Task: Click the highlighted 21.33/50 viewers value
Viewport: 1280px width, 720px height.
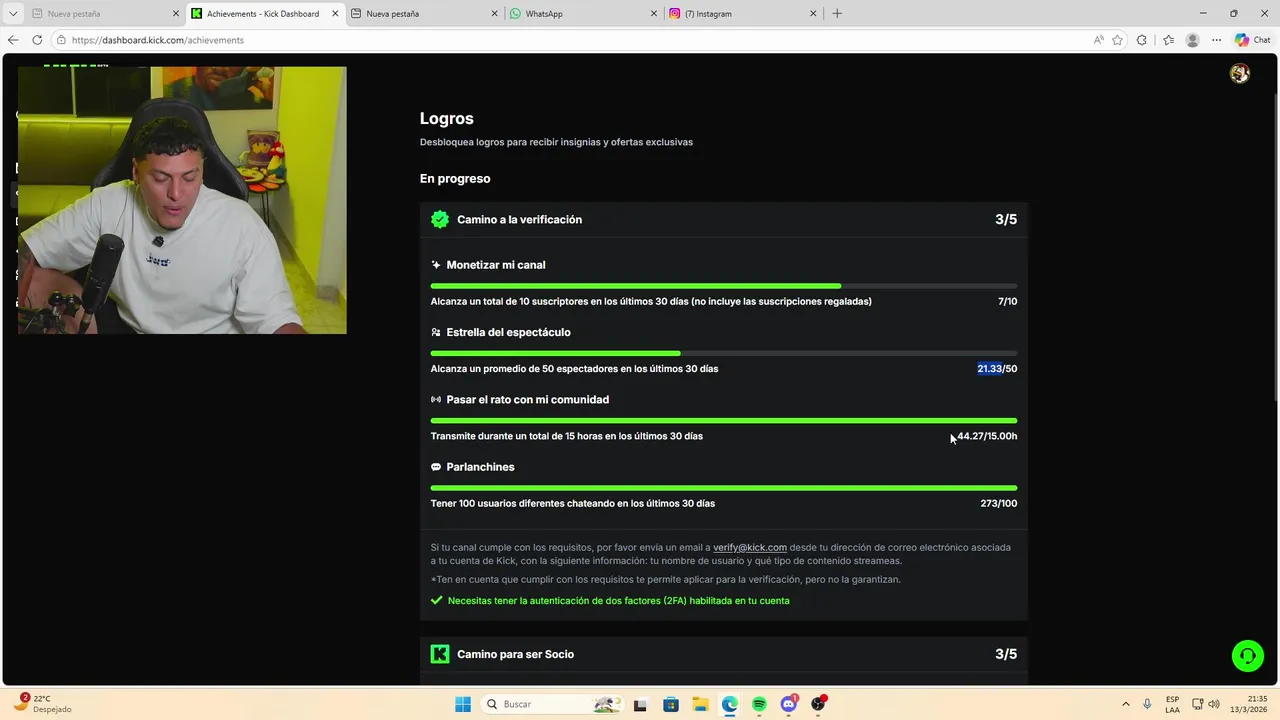Action: (997, 369)
